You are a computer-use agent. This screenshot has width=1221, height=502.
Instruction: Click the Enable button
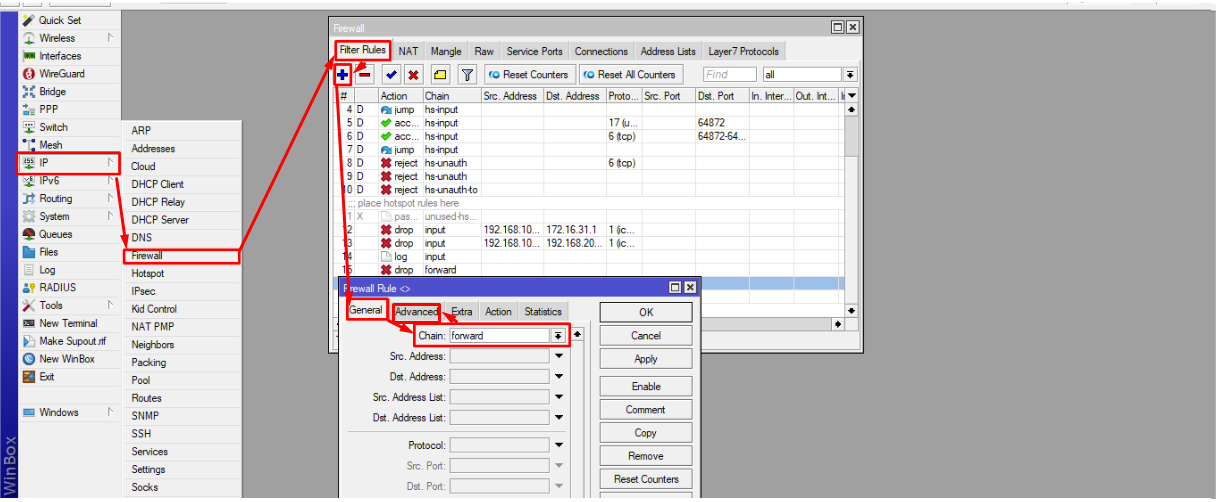click(646, 386)
